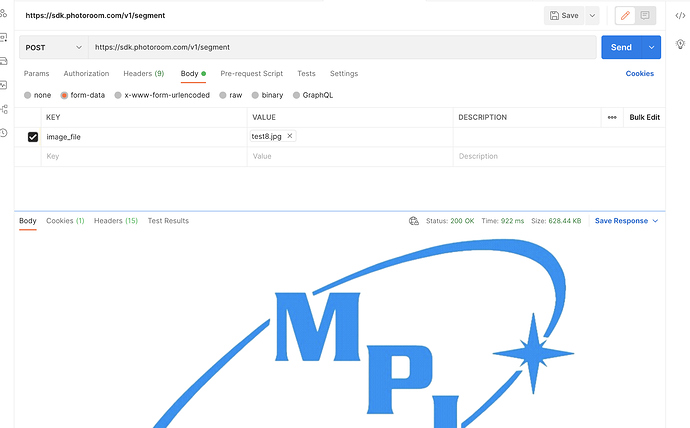Open the column options ellipsis menu

coord(612,117)
